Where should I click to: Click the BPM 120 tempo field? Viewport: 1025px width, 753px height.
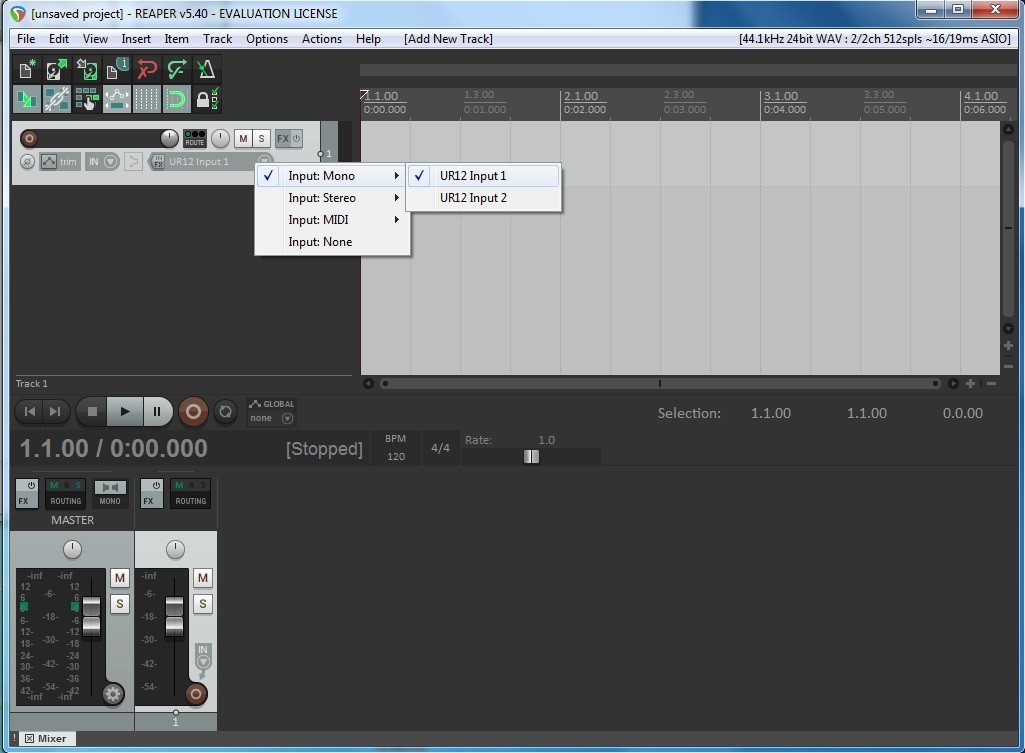tap(395, 448)
